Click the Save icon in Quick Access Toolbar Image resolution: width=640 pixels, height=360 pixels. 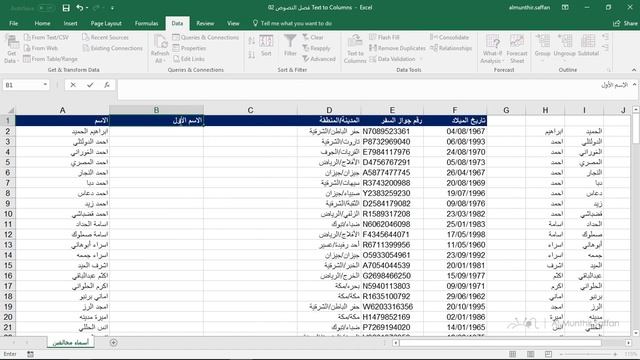66,8
